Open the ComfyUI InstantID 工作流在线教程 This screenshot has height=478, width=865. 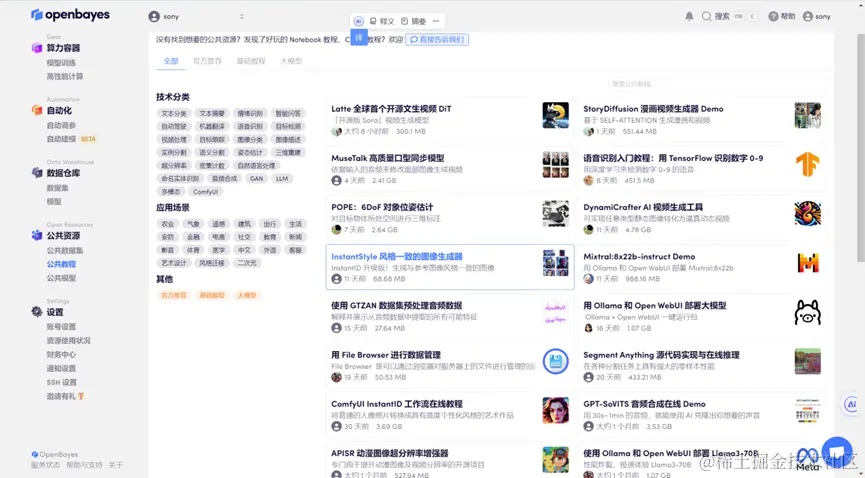[397, 404]
